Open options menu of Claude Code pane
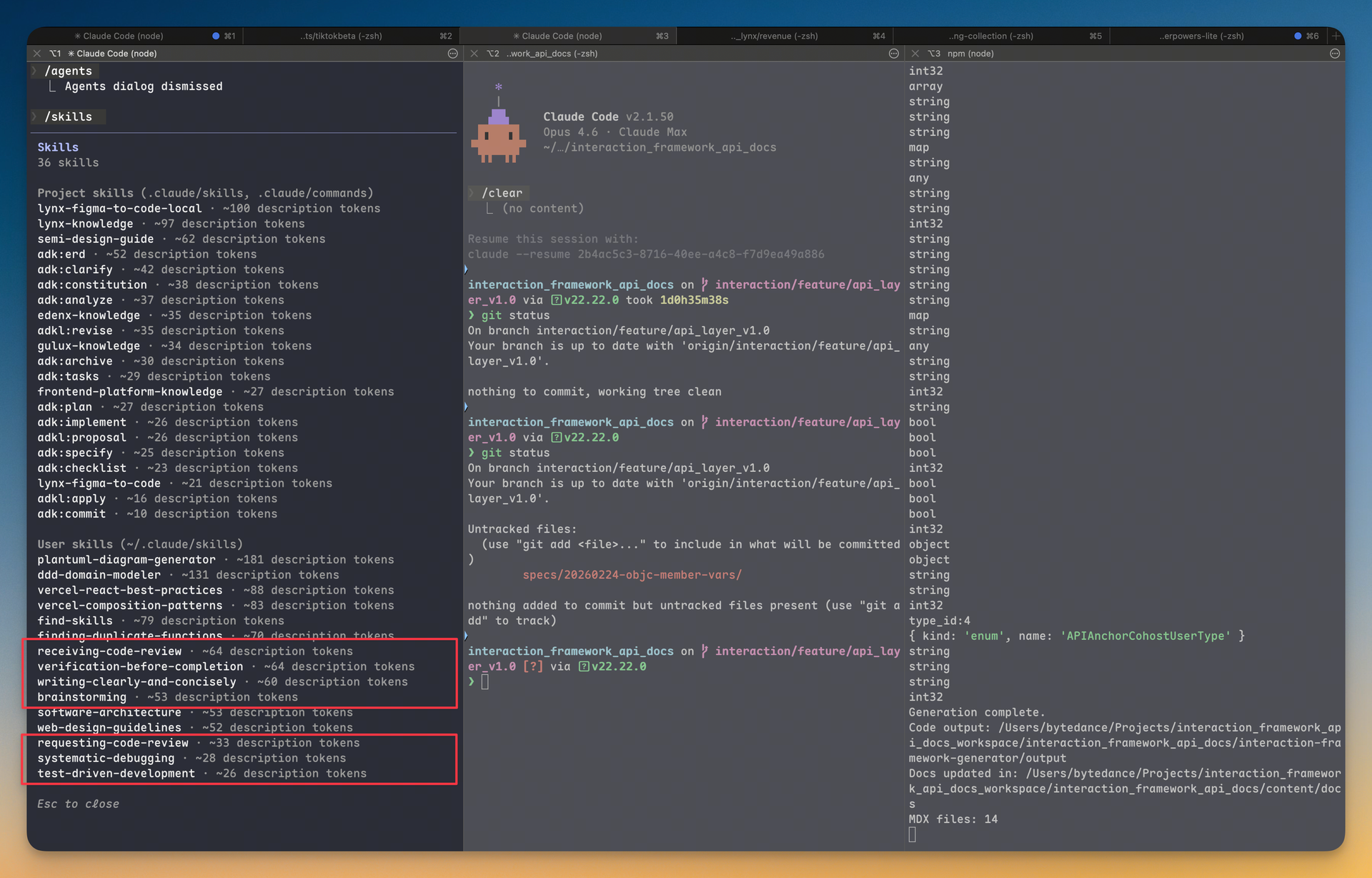The width and height of the screenshot is (1372, 878). tap(452, 54)
